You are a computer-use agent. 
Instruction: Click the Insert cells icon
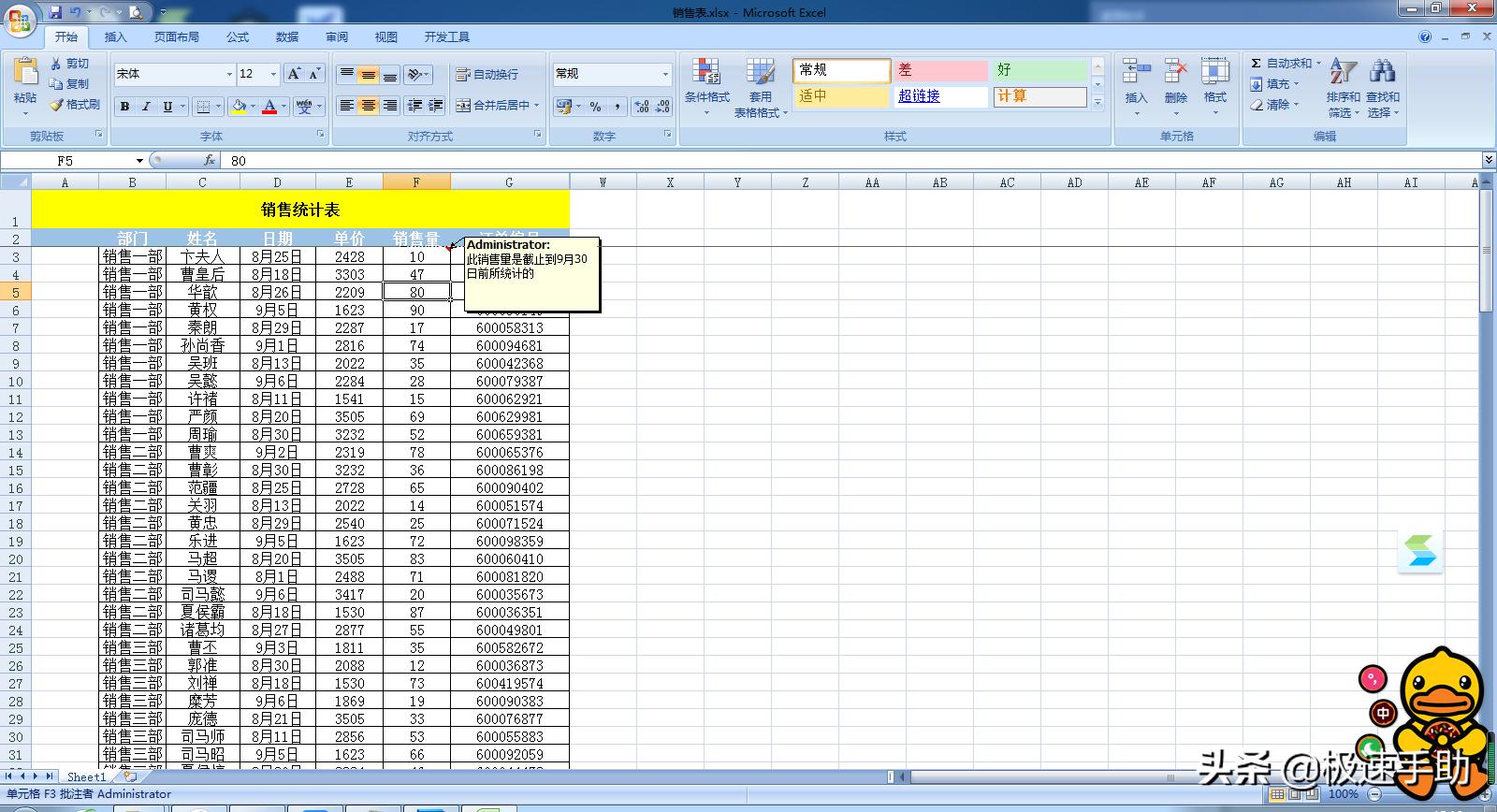click(1136, 72)
